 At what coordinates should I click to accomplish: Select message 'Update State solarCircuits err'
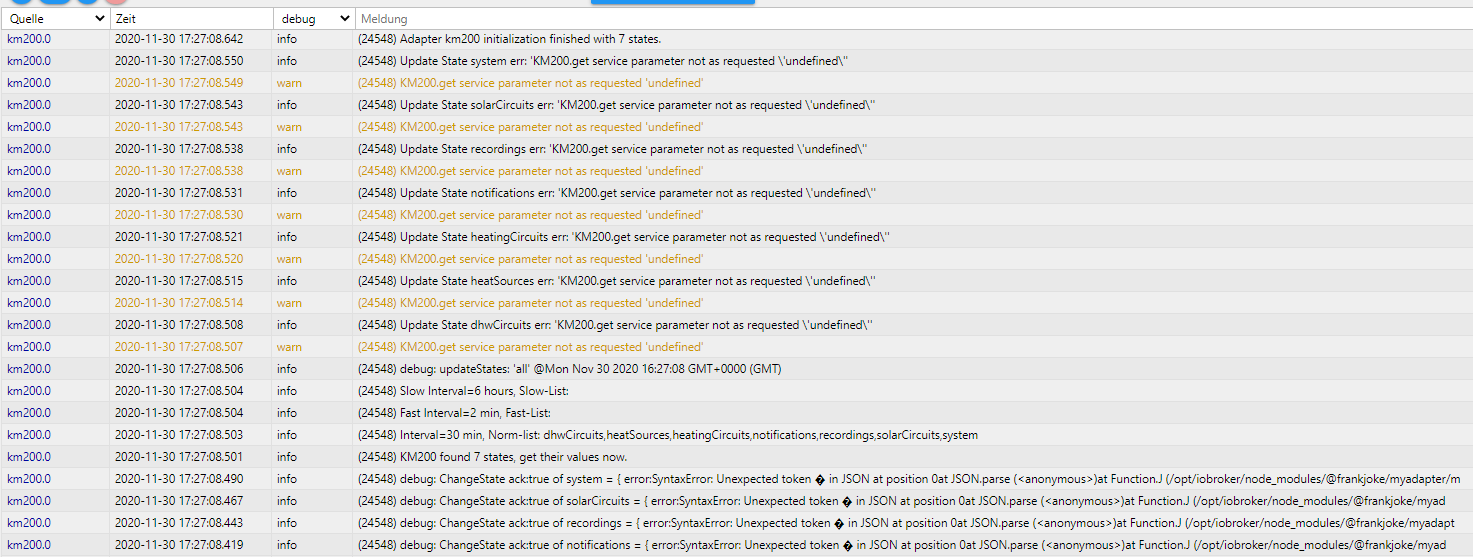617,105
